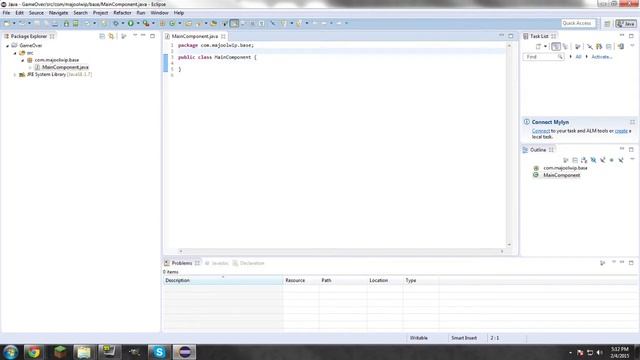Minimize the Package Explorer view

(143, 36)
